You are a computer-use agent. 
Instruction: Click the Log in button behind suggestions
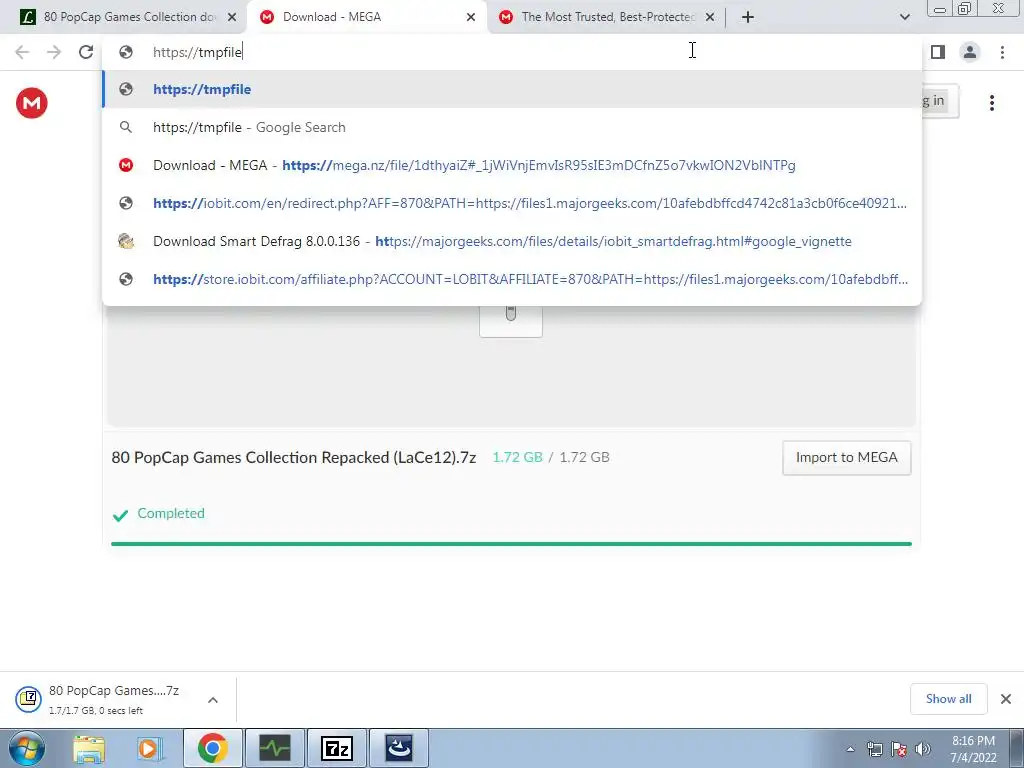pos(940,101)
